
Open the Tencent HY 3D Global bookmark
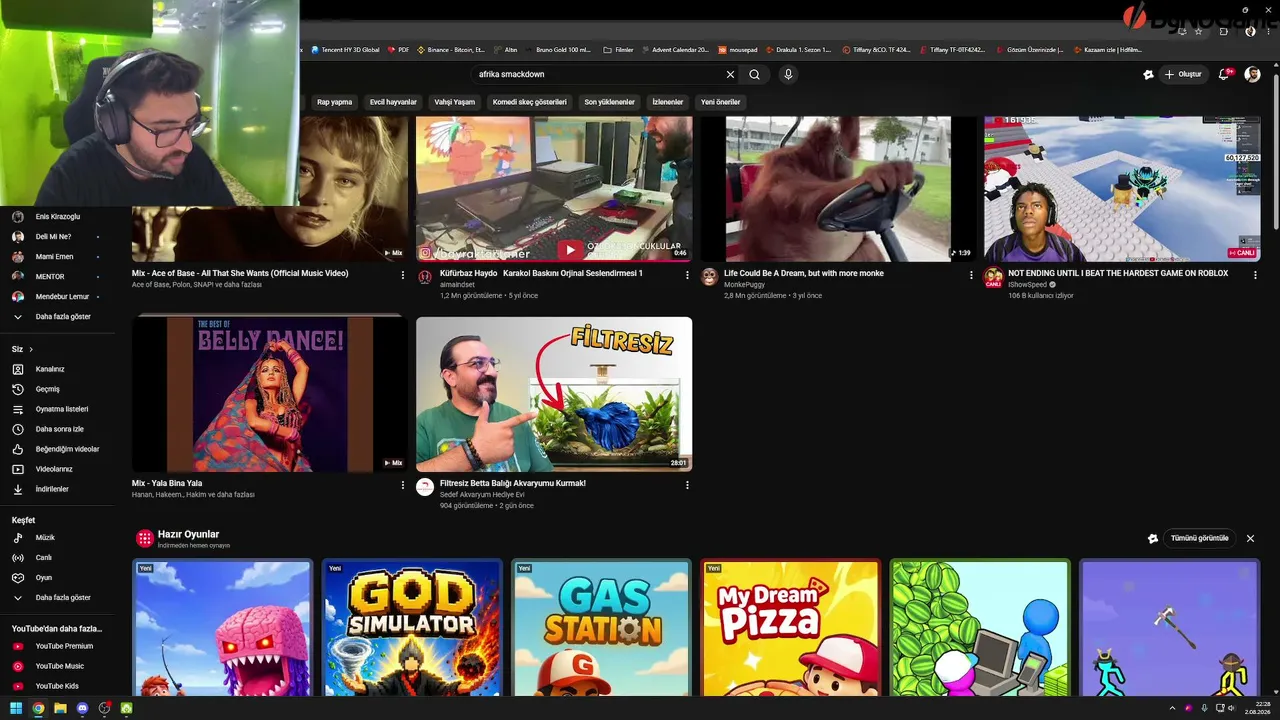click(x=346, y=49)
